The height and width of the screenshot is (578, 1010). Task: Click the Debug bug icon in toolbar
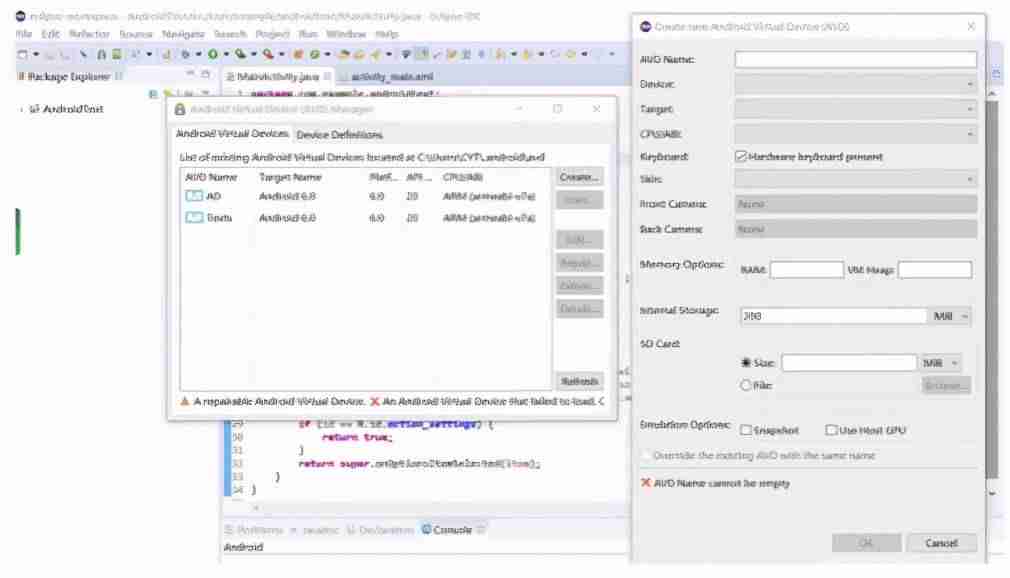[185, 54]
